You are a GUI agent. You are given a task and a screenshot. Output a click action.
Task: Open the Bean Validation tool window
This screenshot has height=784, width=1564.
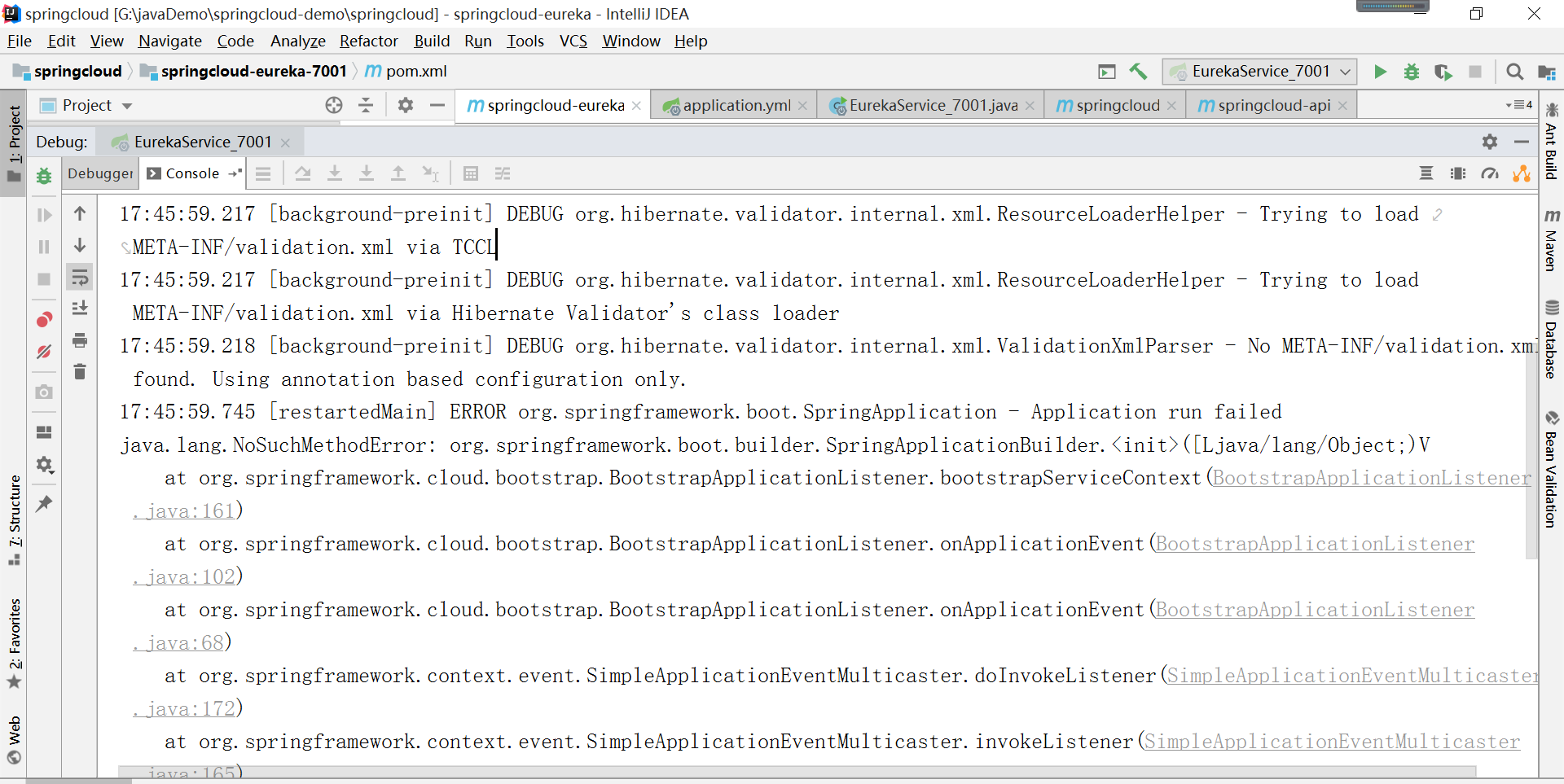click(1552, 471)
